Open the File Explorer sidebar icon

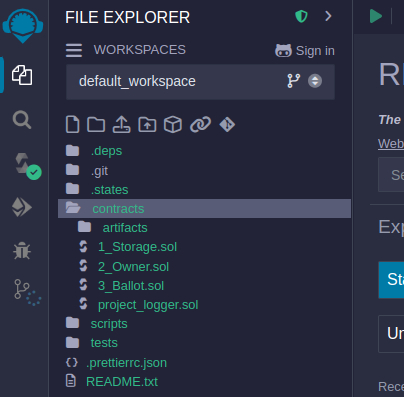point(22,75)
